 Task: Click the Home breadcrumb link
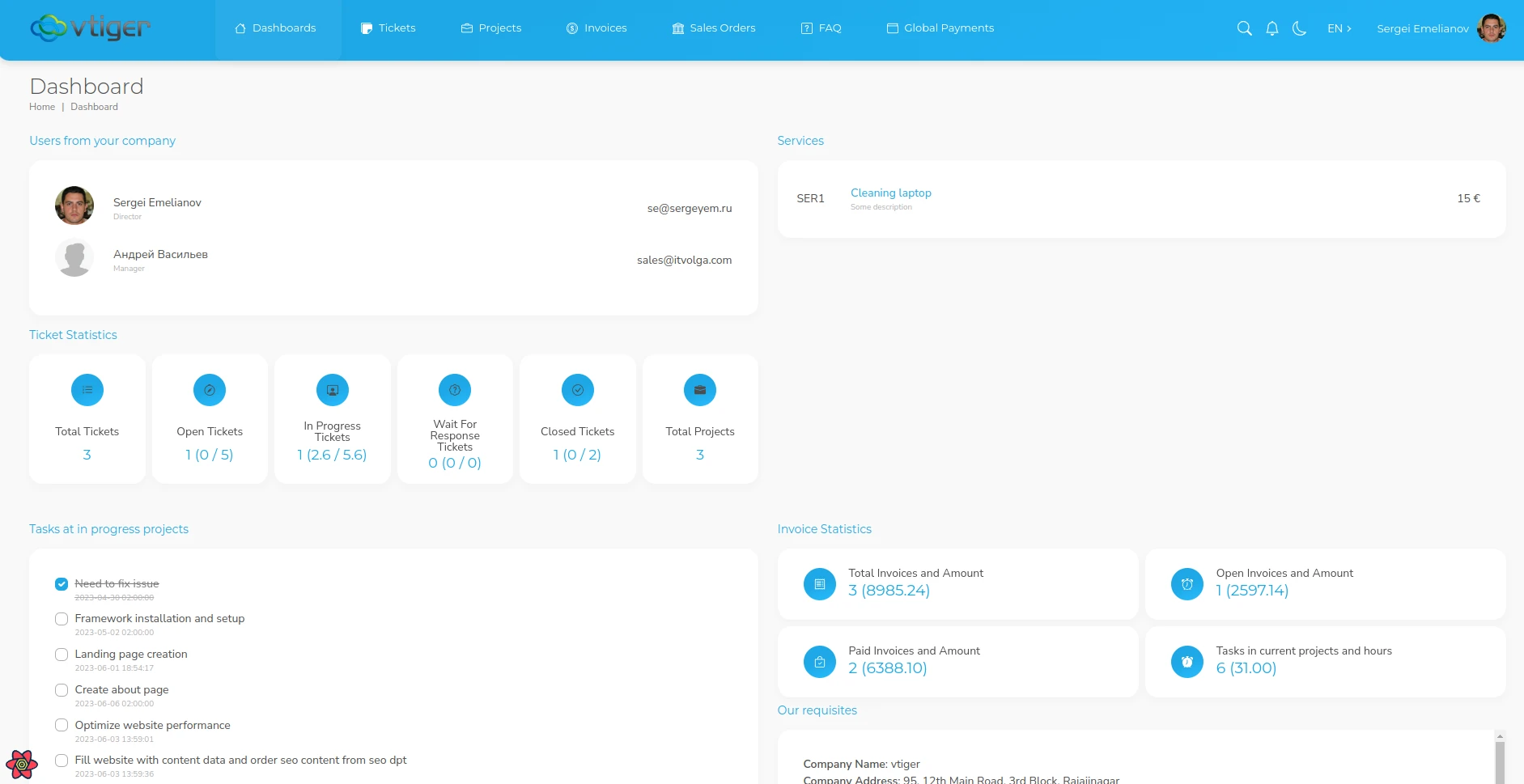[41, 106]
